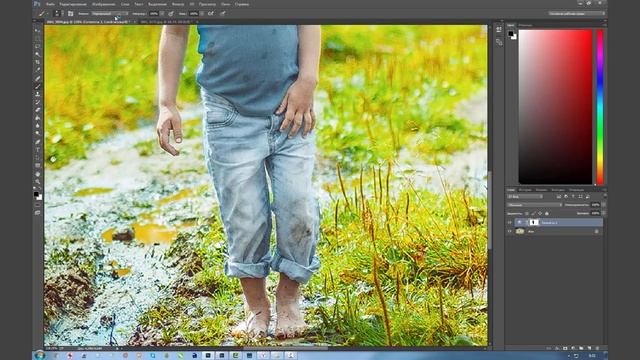640x360 pixels.
Task: Click the brush opacity value field
Action: point(154,13)
